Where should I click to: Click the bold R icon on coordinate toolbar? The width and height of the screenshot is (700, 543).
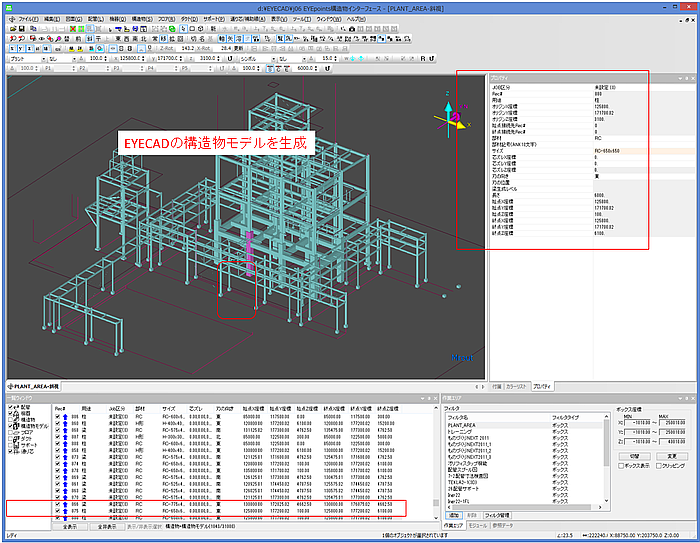coord(423,58)
